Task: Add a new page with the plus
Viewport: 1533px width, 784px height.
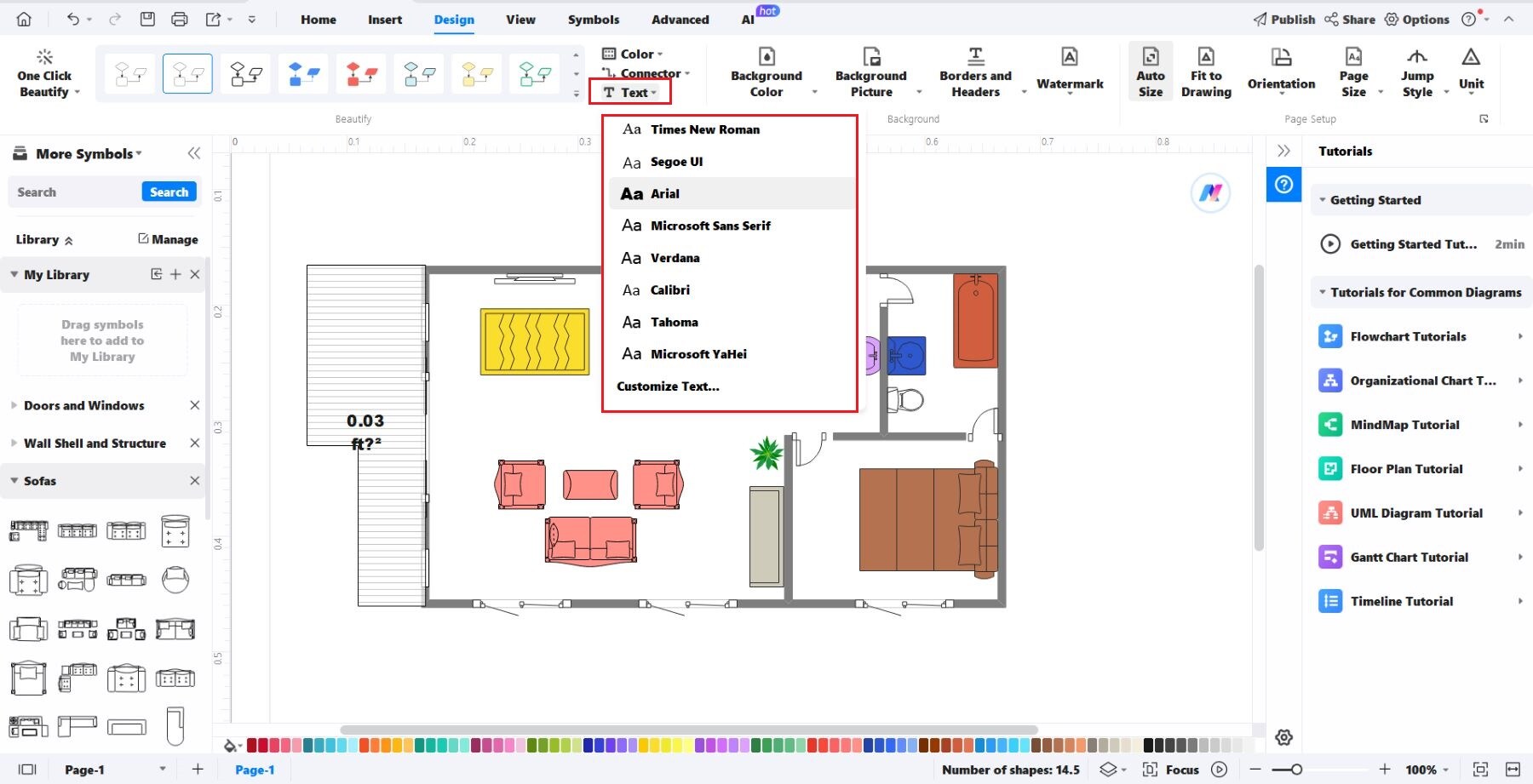Action: click(198, 770)
